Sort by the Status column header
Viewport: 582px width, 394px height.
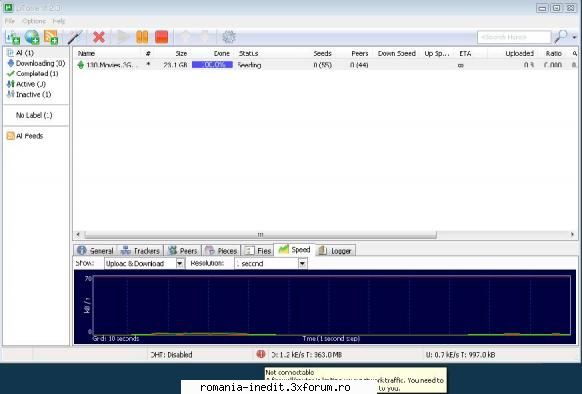tap(248, 53)
